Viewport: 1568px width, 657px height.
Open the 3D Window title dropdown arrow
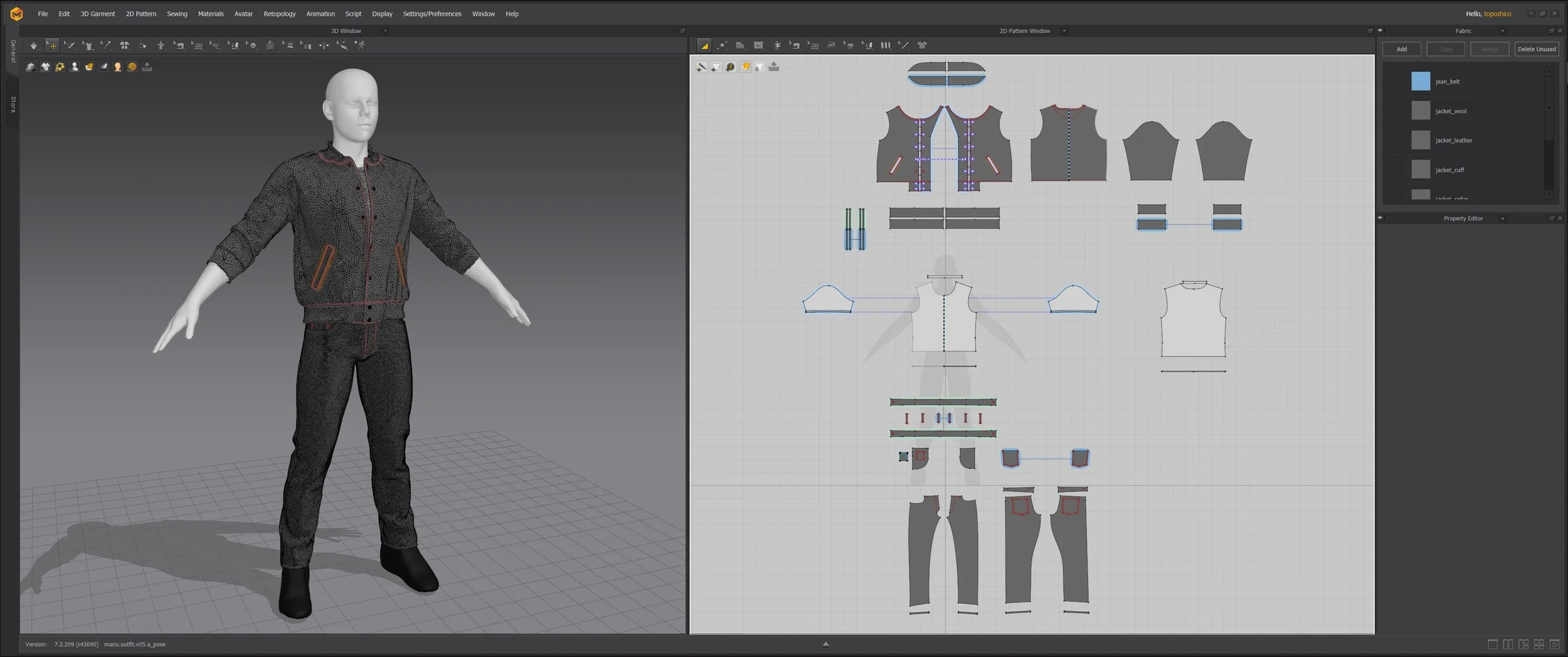[x=385, y=31]
